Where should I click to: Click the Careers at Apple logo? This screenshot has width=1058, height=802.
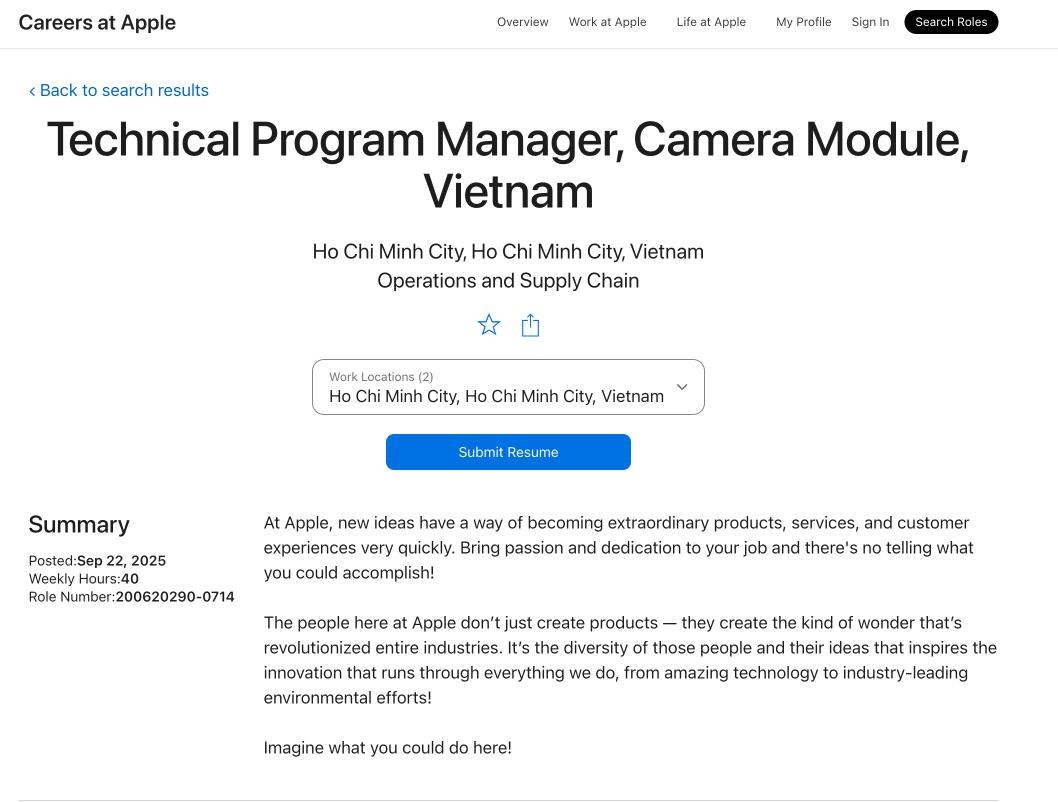click(x=97, y=23)
